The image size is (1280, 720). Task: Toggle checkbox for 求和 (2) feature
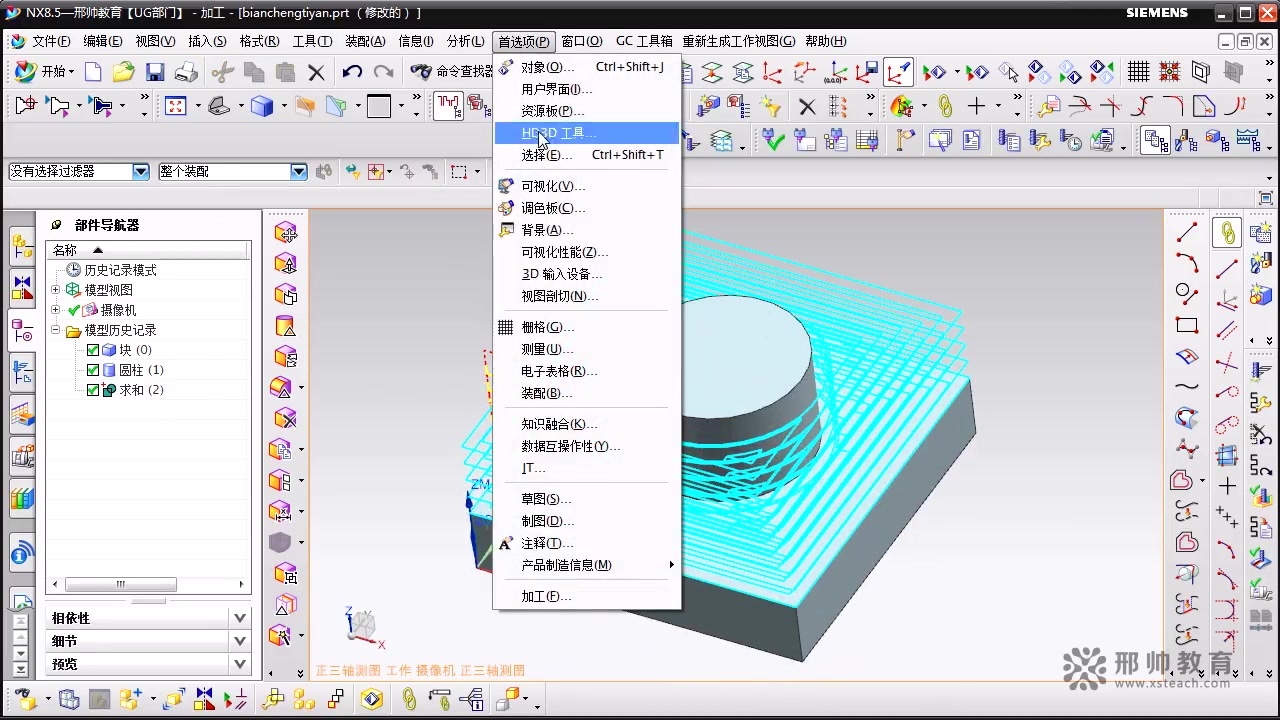(93, 390)
